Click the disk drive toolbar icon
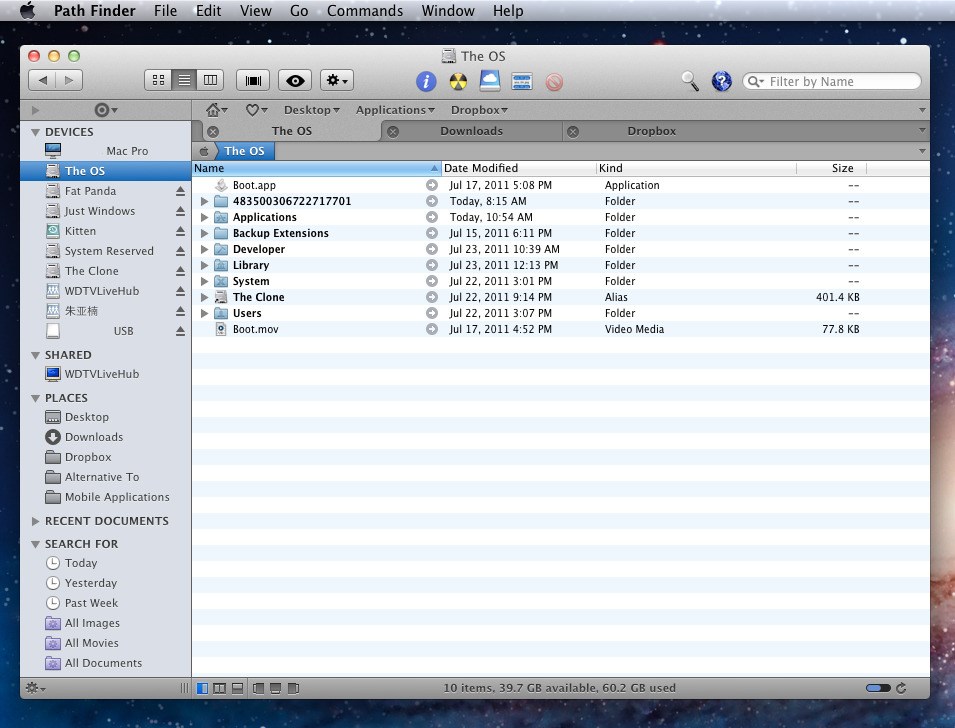 [490, 80]
